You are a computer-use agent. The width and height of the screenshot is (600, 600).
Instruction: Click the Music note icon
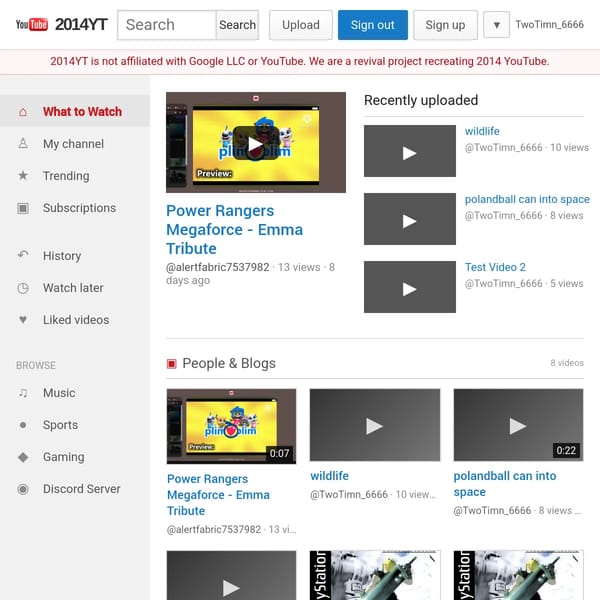(23, 393)
